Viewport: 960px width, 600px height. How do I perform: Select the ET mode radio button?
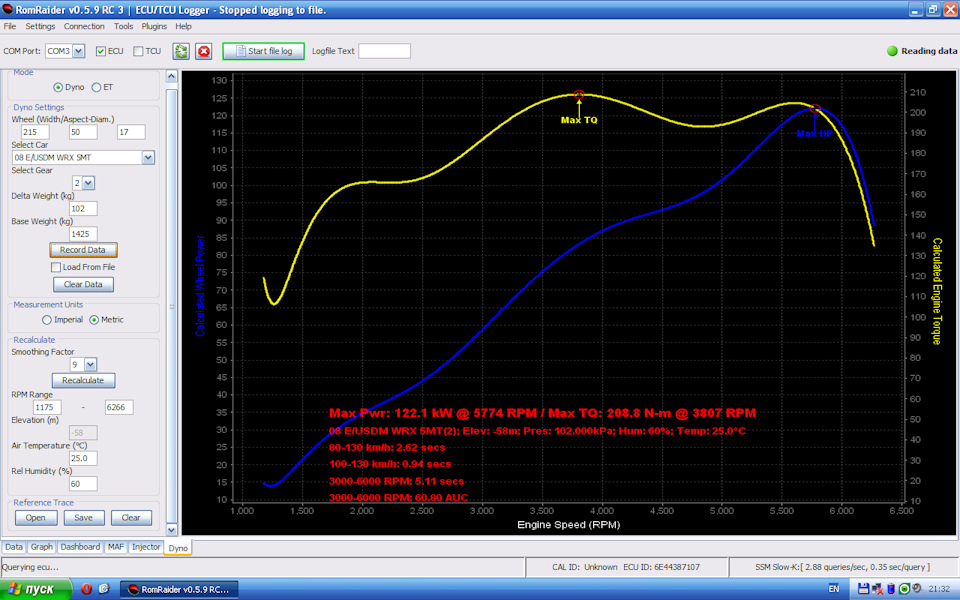point(96,88)
